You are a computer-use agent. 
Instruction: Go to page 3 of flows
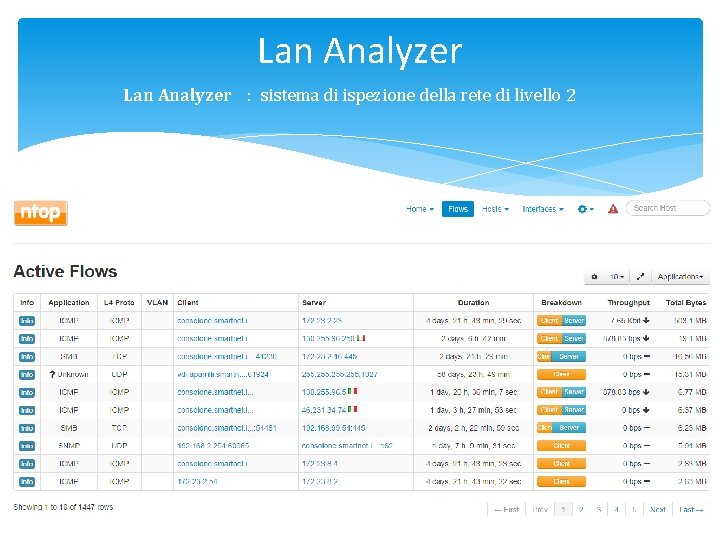coord(599,509)
